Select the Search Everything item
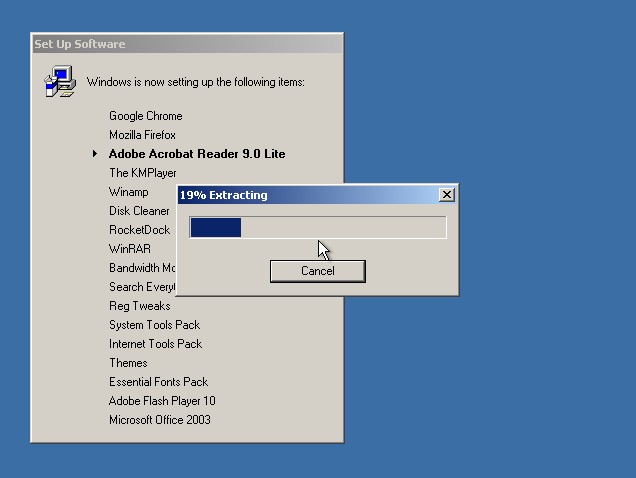Viewport: 636px width, 478px height. 142,287
